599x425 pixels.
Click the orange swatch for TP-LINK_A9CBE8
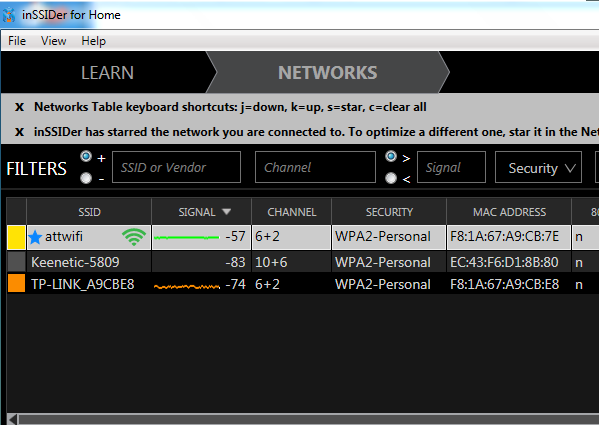point(16,284)
